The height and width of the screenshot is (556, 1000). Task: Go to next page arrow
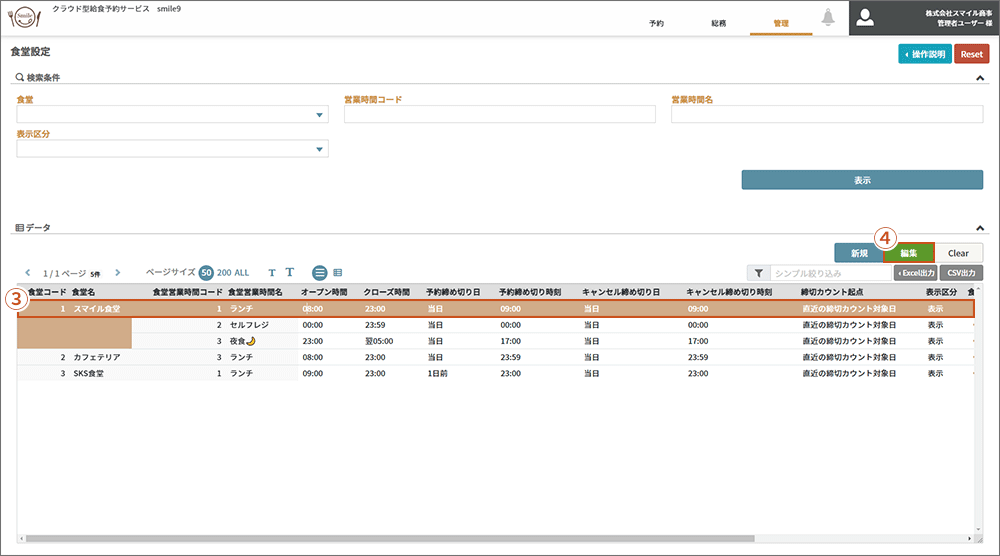point(118,272)
